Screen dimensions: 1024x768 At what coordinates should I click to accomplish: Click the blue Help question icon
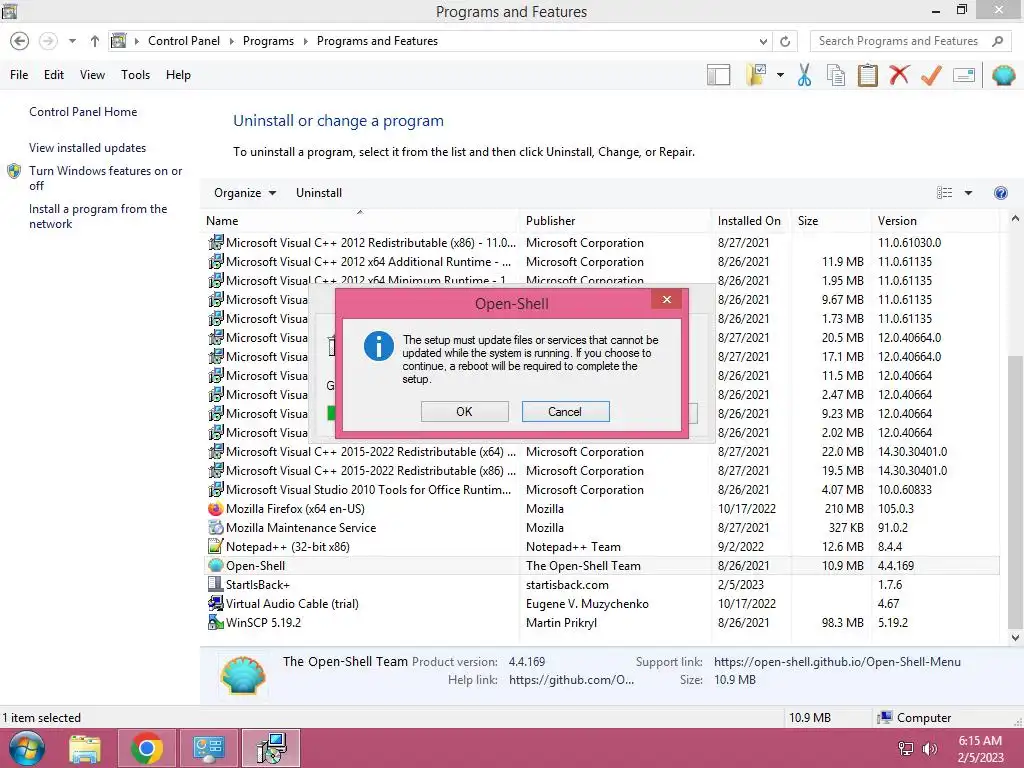(x=1000, y=193)
